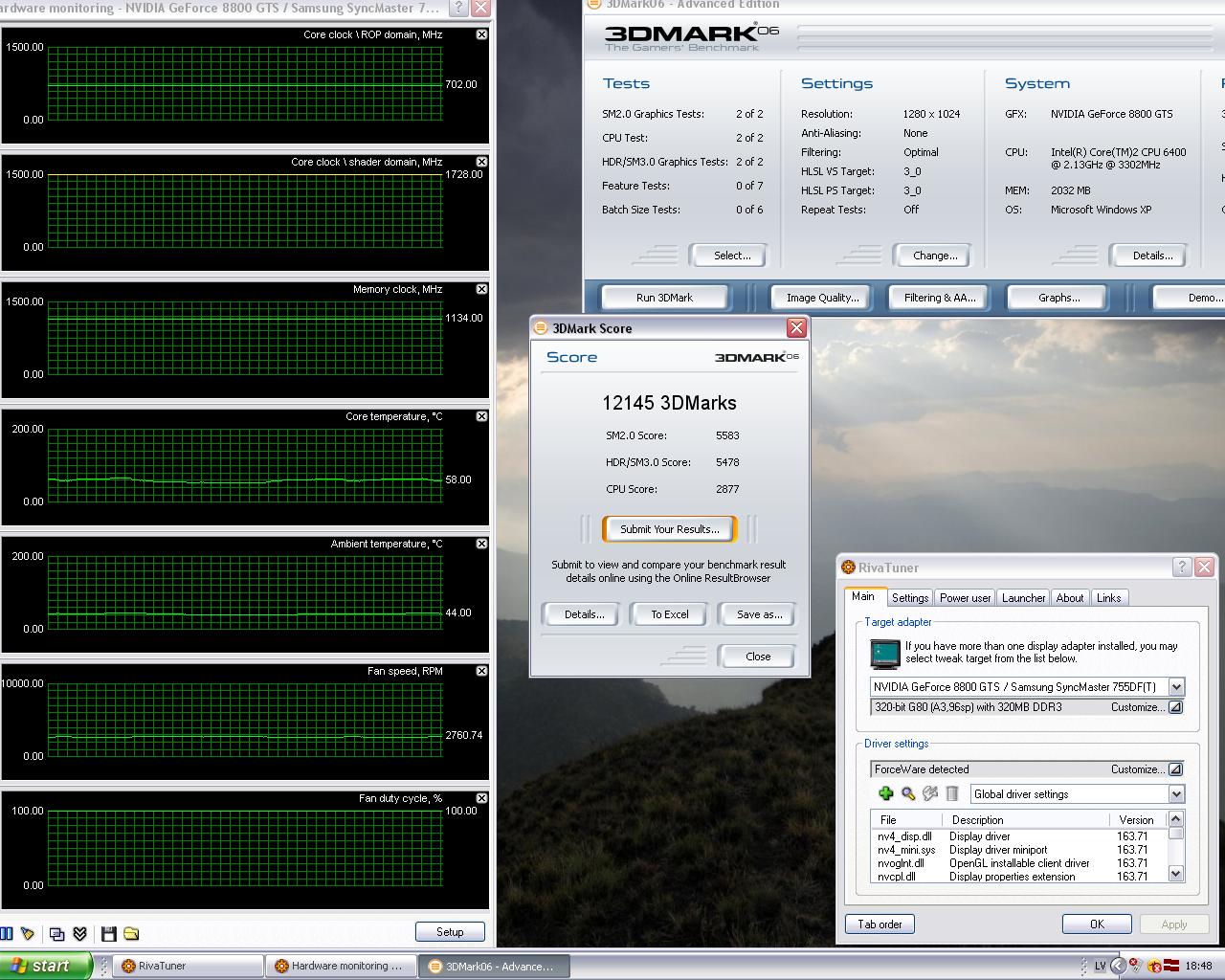Open the Global driver settings dropdown
This screenshot has height=980, width=1225.
[x=1176, y=794]
